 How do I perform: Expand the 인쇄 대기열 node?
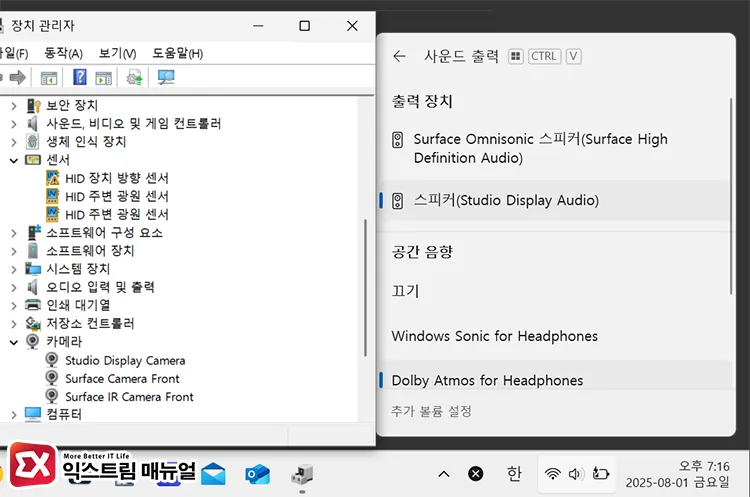14,306
